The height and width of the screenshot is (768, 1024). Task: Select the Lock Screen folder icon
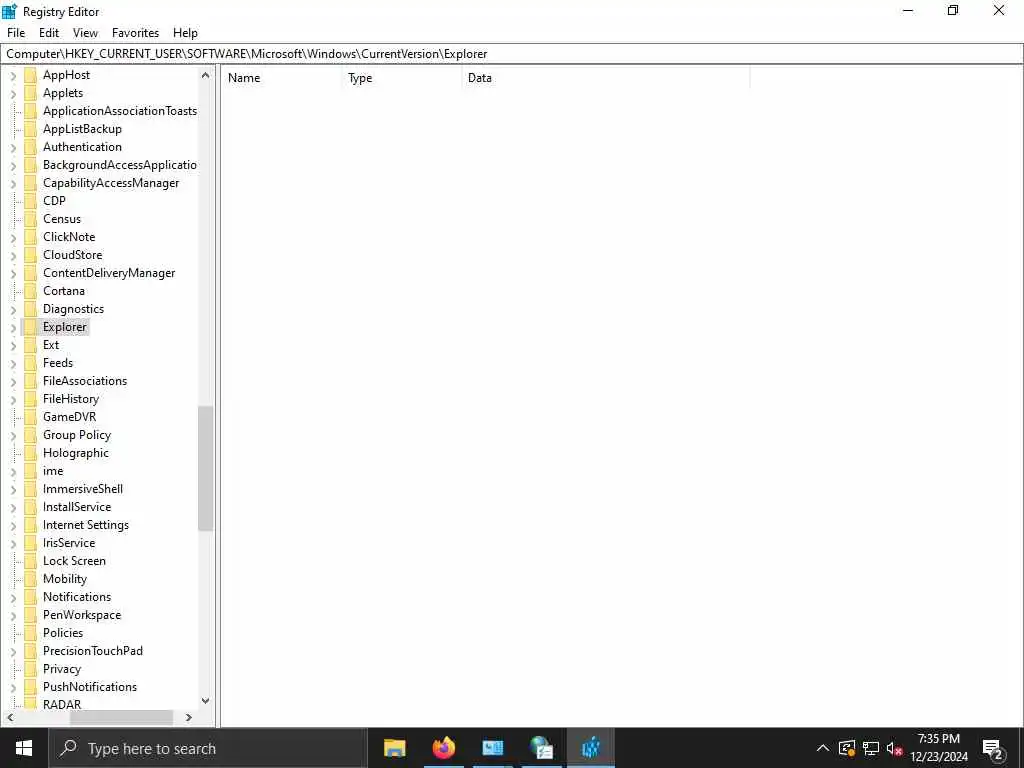[30, 560]
